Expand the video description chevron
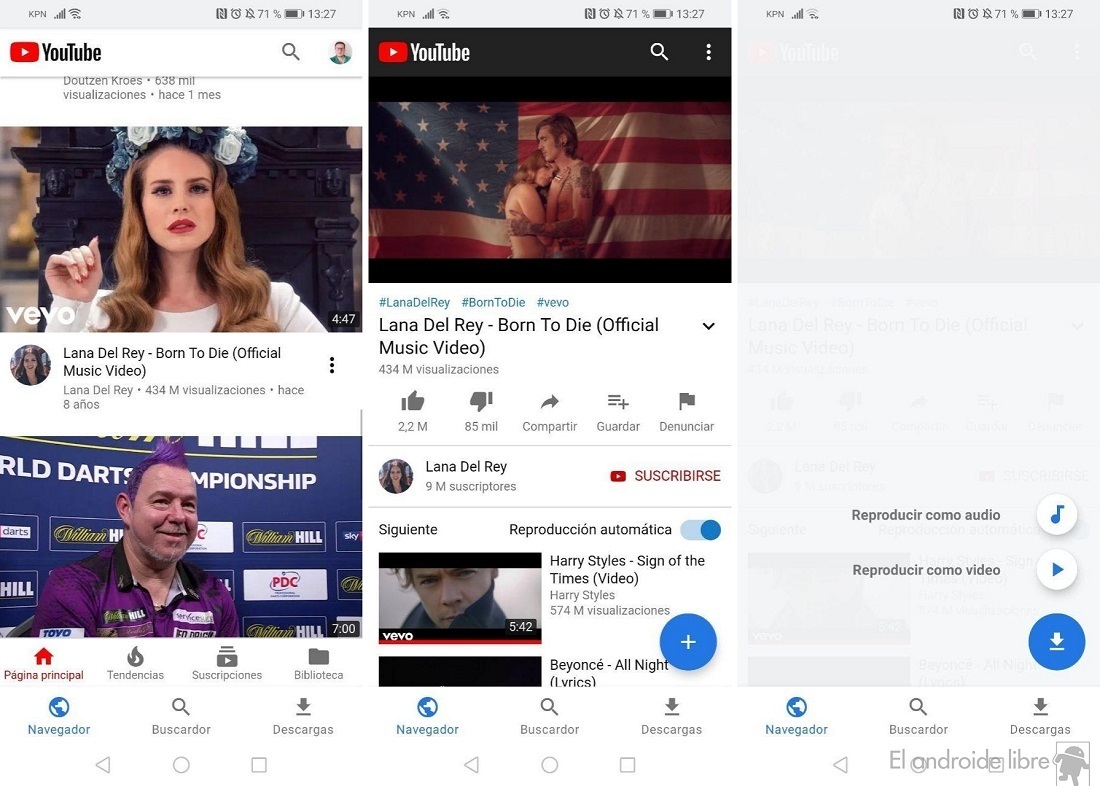Image resolution: width=1100 pixels, height=786 pixels. [709, 326]
